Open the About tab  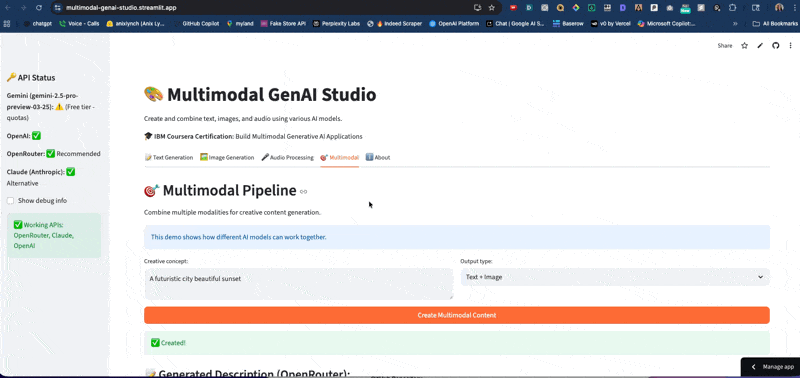point(378,157)
